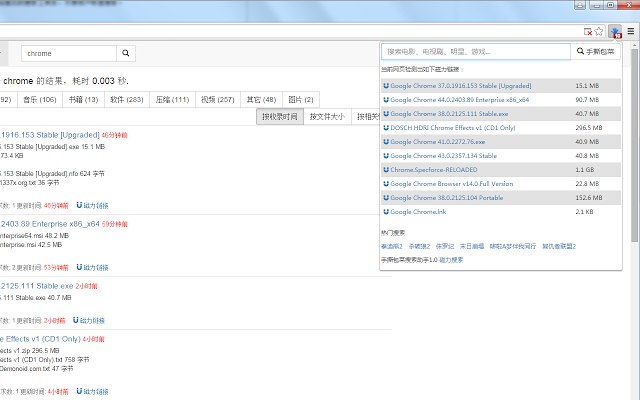640x400 pixels.
Task: Click magnet icon under the 1916.153 Stable result
Action: tap(79, 205)
